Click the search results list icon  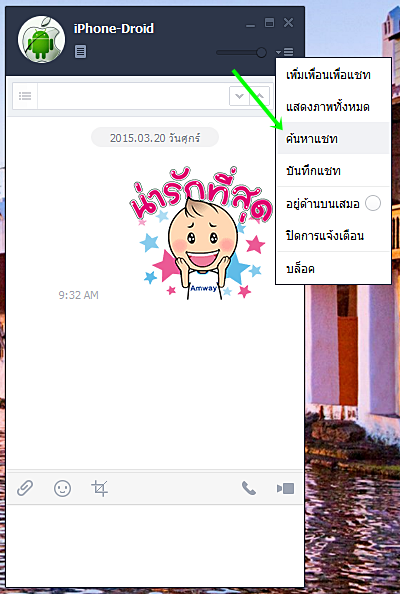tap(25, 96)
